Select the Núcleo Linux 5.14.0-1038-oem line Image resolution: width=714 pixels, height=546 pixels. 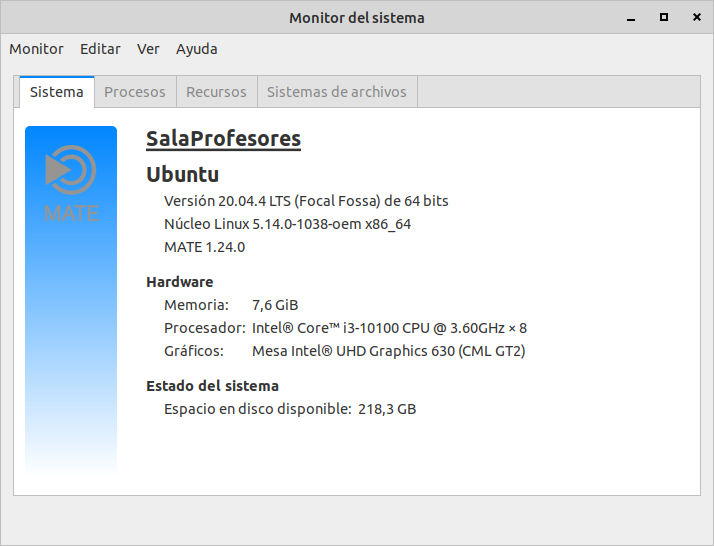(x=287, y=224)
